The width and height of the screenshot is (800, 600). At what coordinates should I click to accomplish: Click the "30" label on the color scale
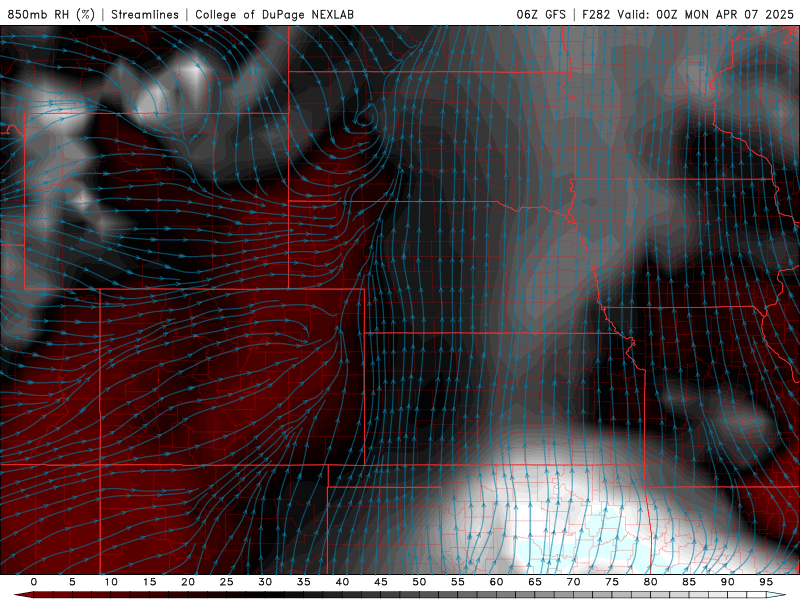coord(265,582)
